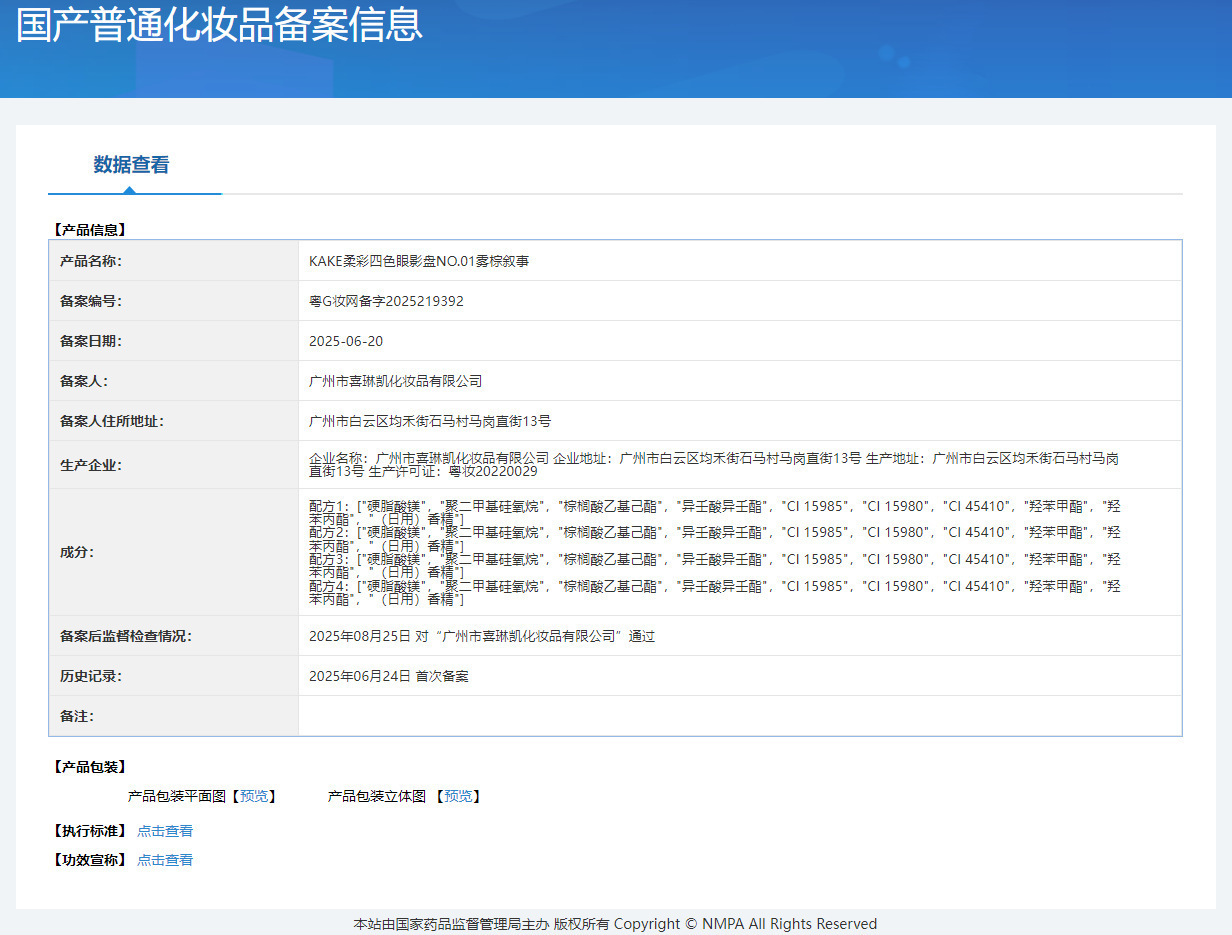The height and width of the screenshot is (935, 1232).
Task: Click the 【产品信息】 section heading
Action: tap(89, 229)
